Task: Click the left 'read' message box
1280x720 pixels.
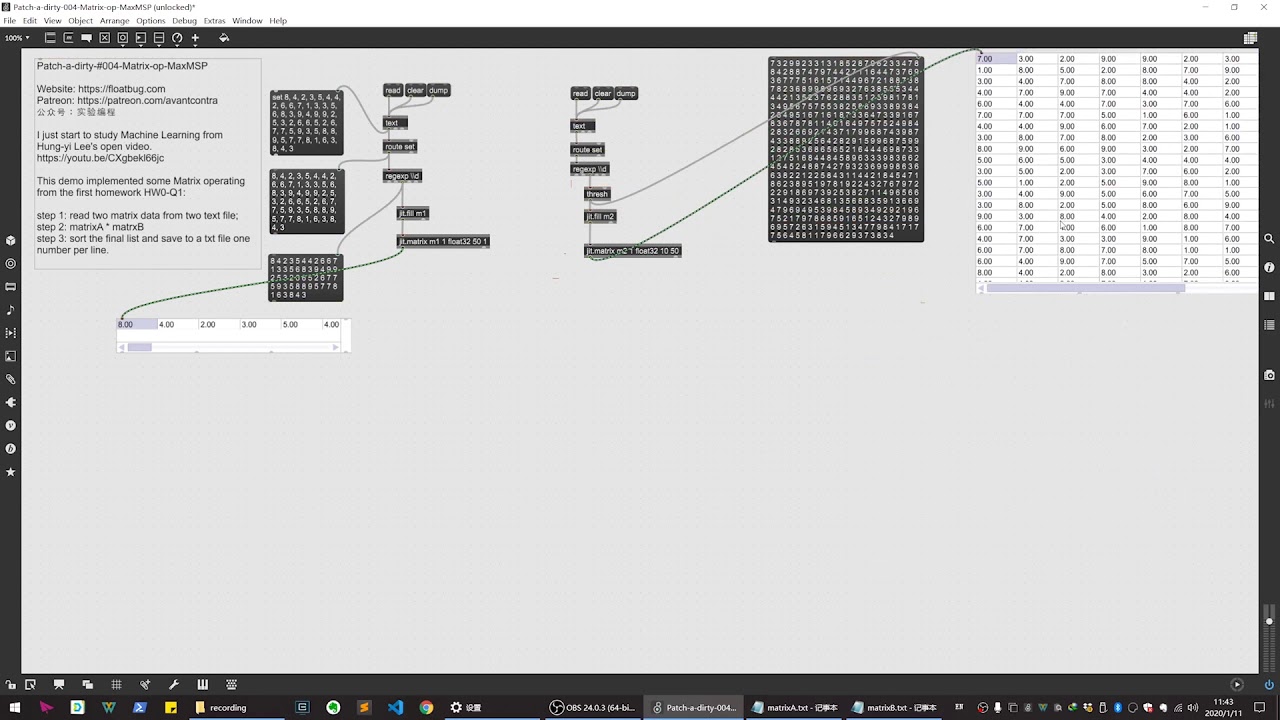Action: coord(393,90)
